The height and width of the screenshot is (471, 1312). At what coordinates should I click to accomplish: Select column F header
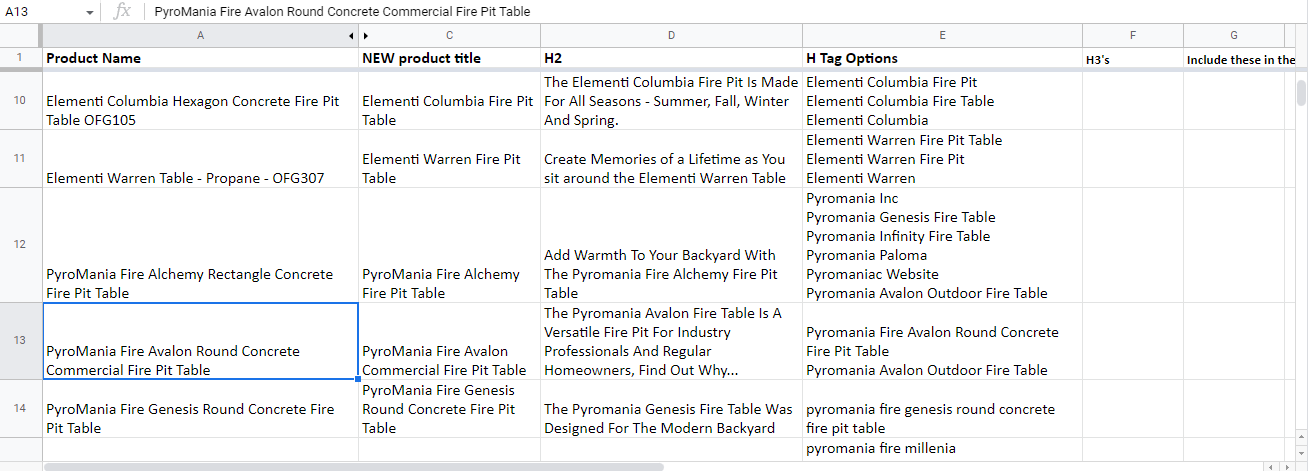point(1133,35)
